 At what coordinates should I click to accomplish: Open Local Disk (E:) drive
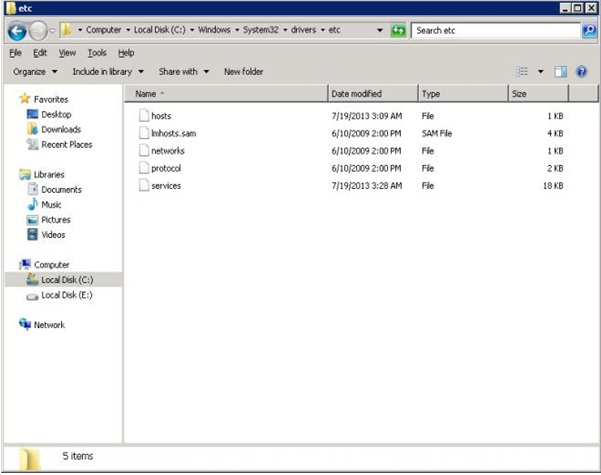point(66,295)
